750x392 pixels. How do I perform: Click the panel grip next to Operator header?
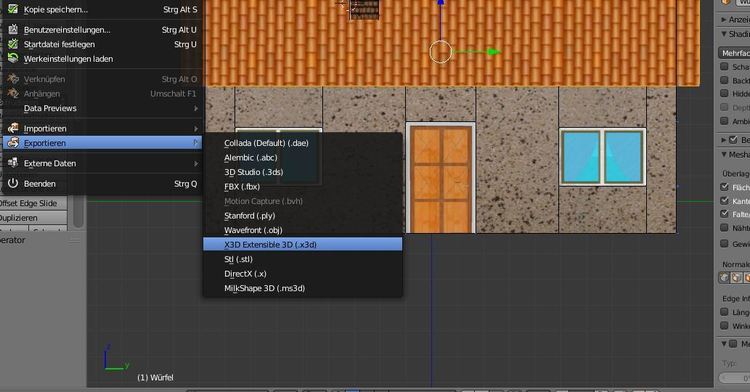tap(75, 240)
